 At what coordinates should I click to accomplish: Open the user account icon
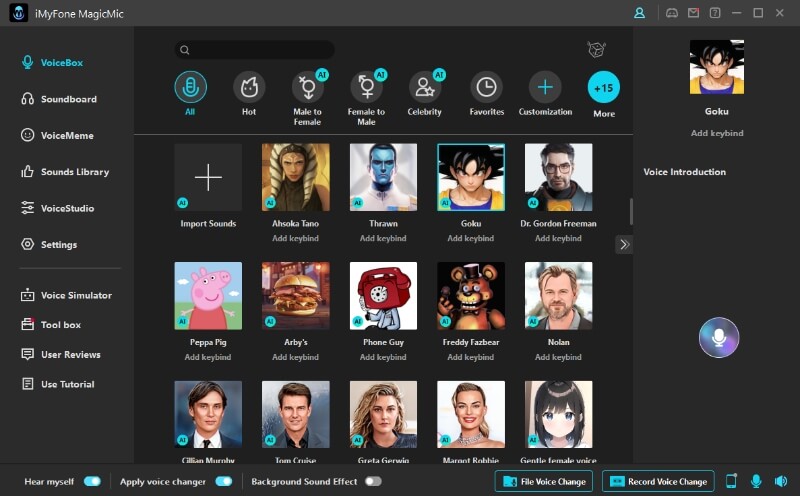639,13
